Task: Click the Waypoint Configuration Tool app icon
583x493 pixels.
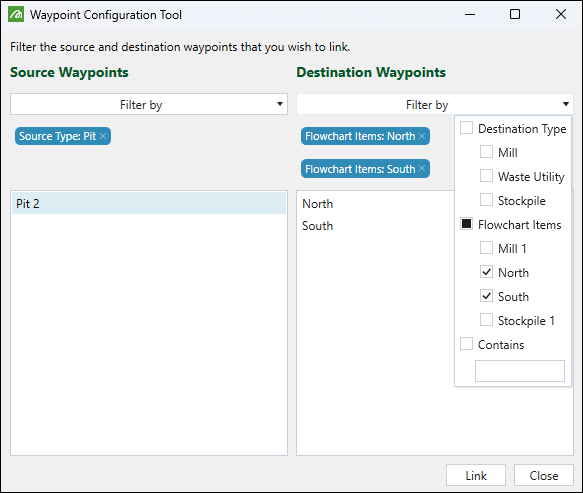Action: coord(16,14)
